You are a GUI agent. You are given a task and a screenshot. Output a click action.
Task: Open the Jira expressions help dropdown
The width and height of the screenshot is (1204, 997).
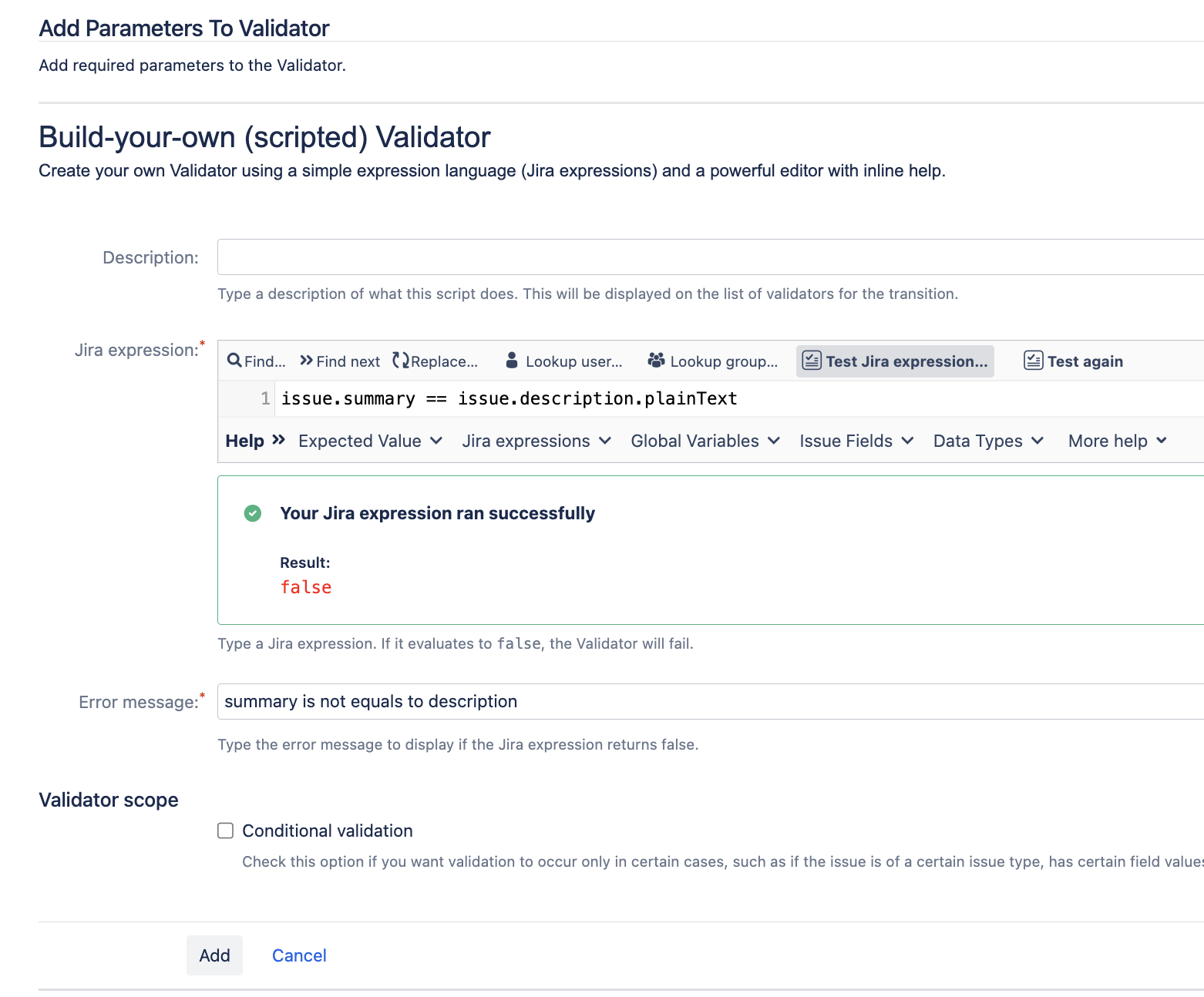[536, 441]
